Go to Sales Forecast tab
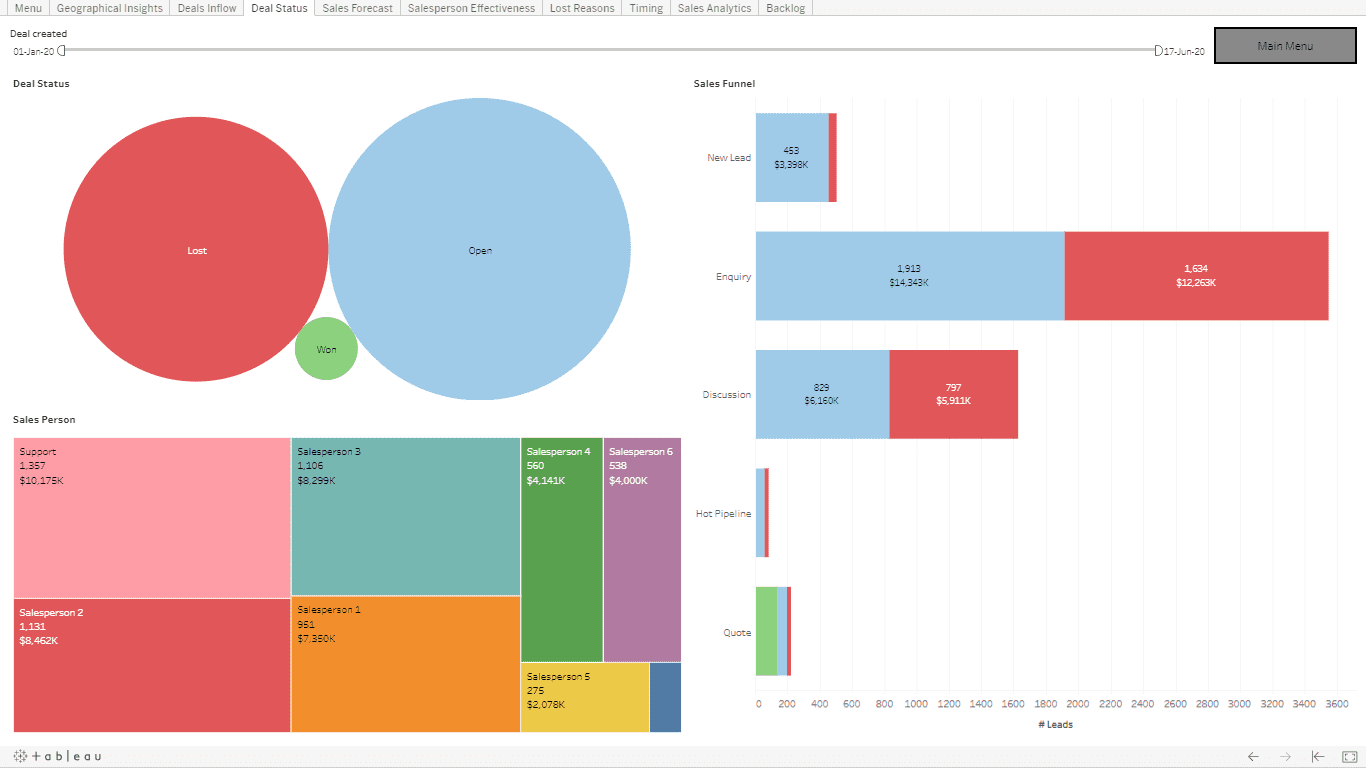Screen dimensions: 1366x768 [x=358, y=8]
